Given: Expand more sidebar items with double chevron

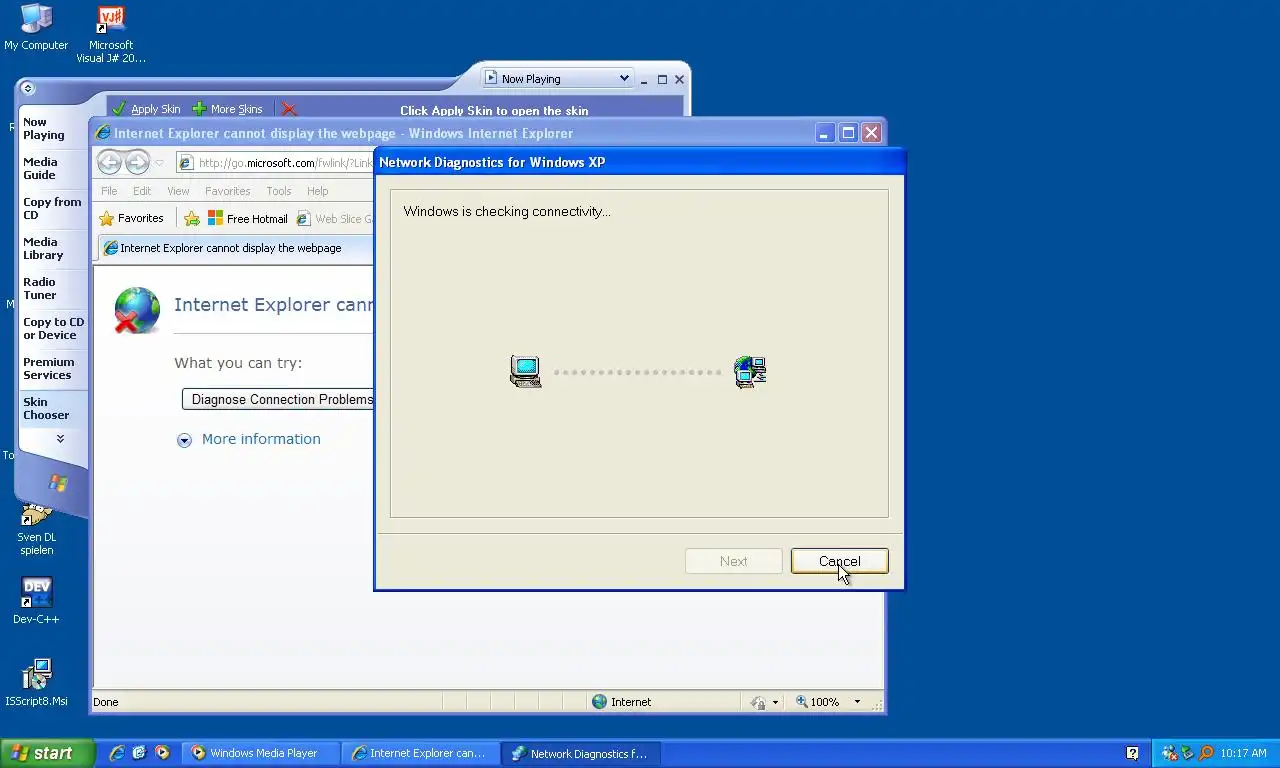Looking at the screenshot, I should (60, 439).
